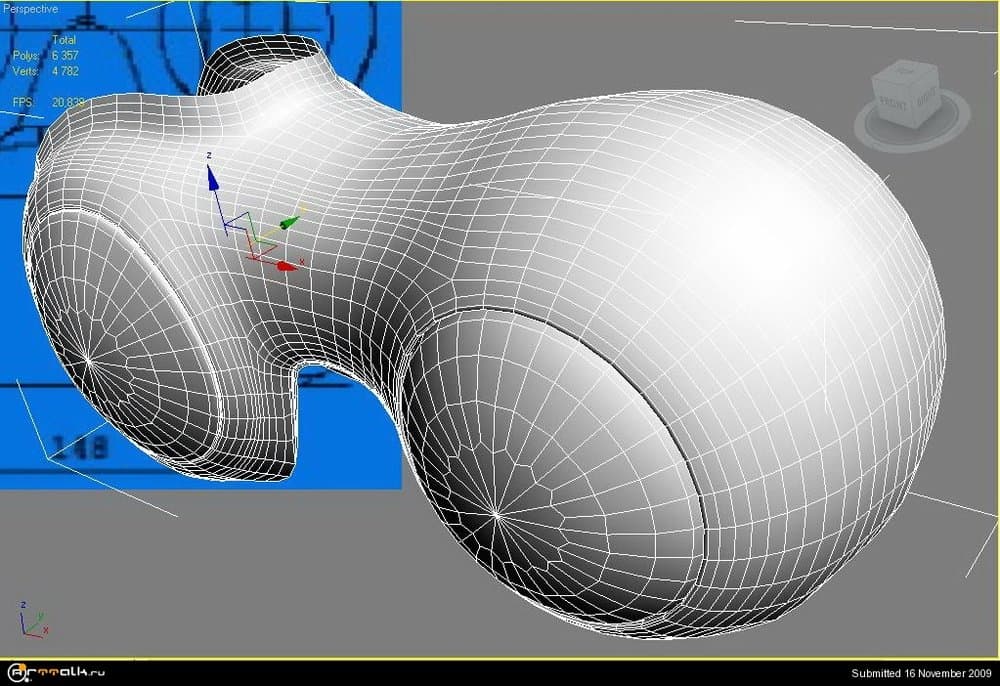Open the Perspective viewport label menu
1000x686 pixels.
click(x=30, y=9)
